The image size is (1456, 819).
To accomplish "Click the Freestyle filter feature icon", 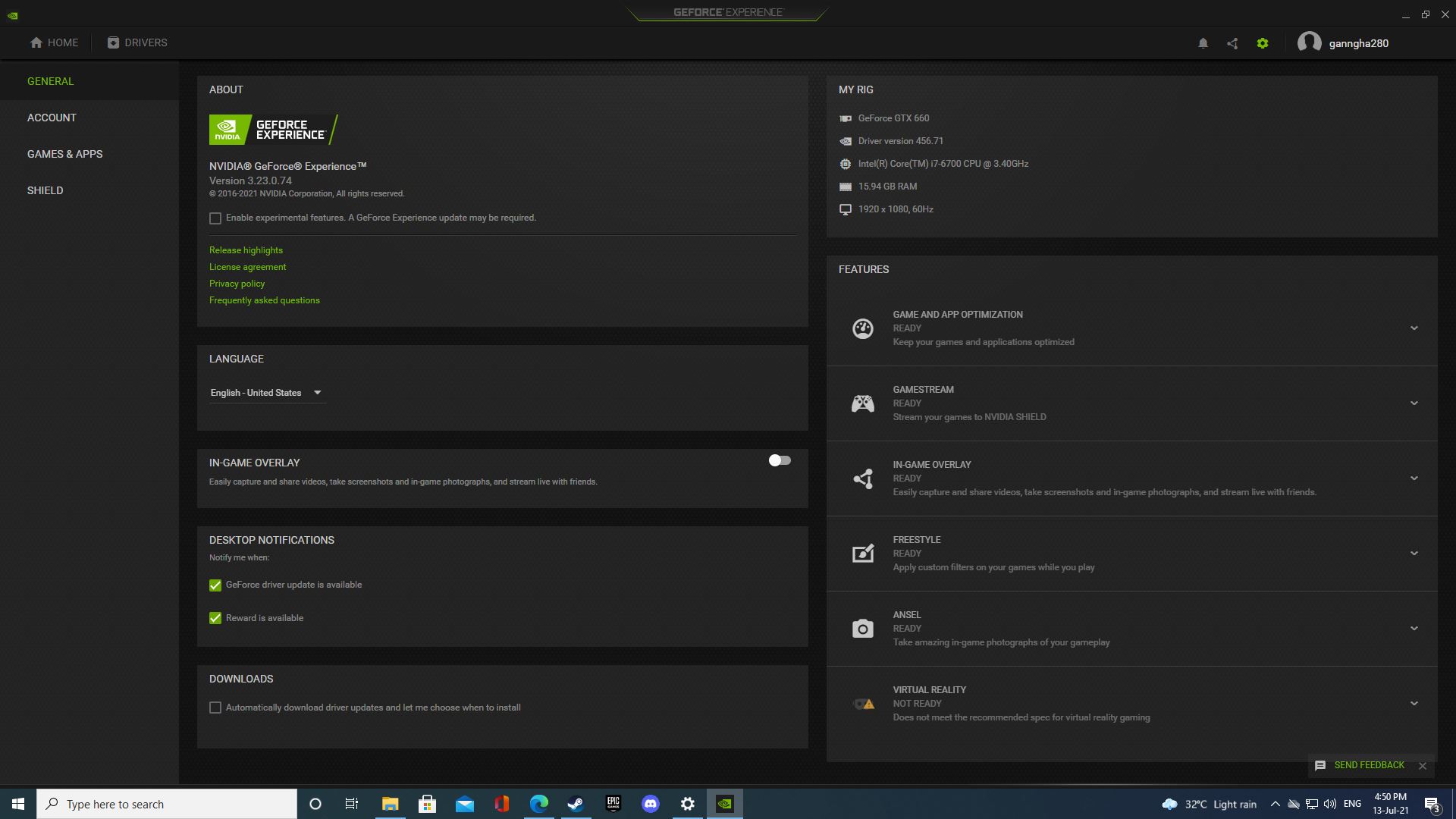I will pyautogui.click(x=862, y=552).
